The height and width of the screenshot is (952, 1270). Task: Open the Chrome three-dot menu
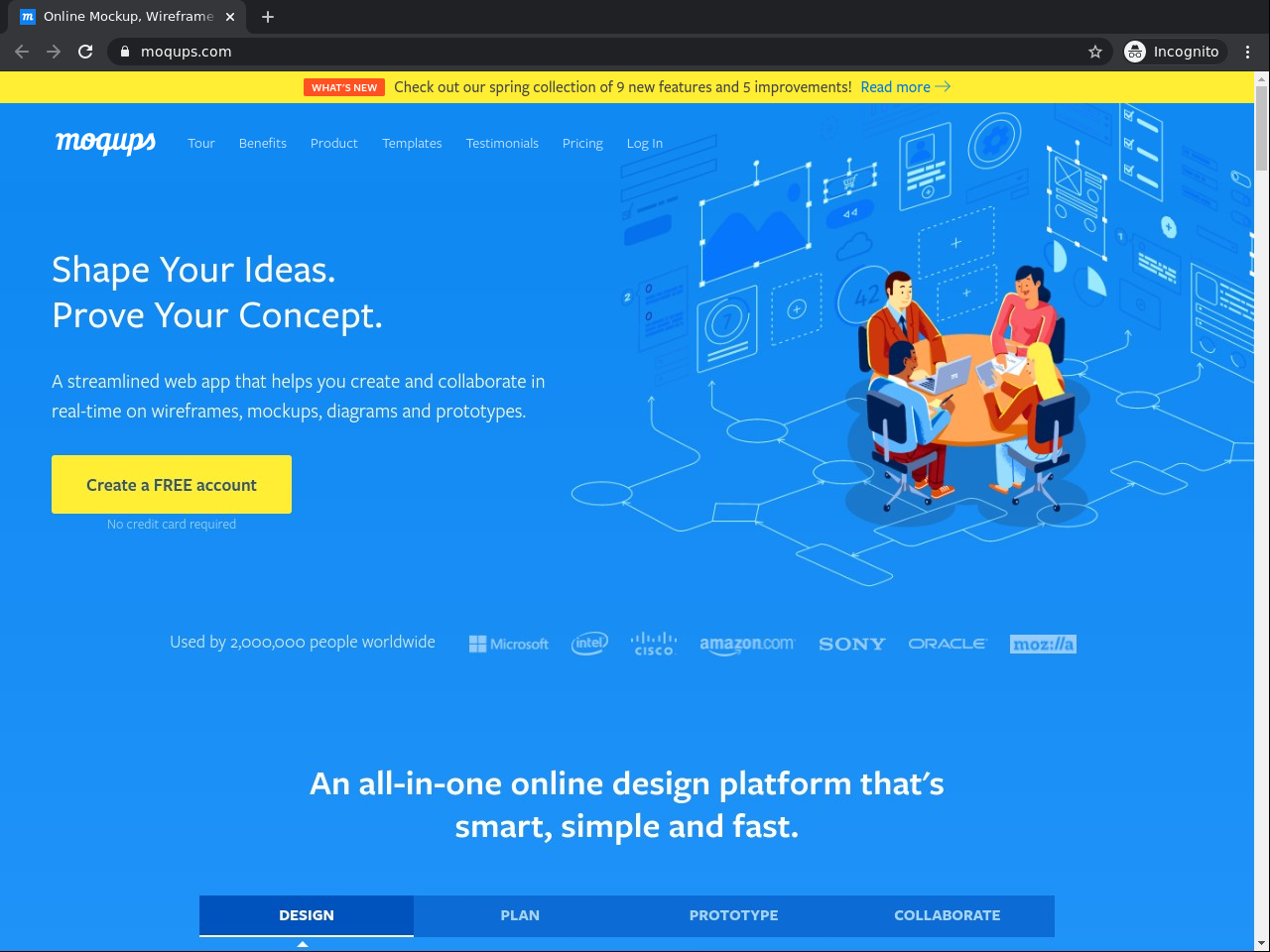pyautogui.click(x=1248, y=52)
